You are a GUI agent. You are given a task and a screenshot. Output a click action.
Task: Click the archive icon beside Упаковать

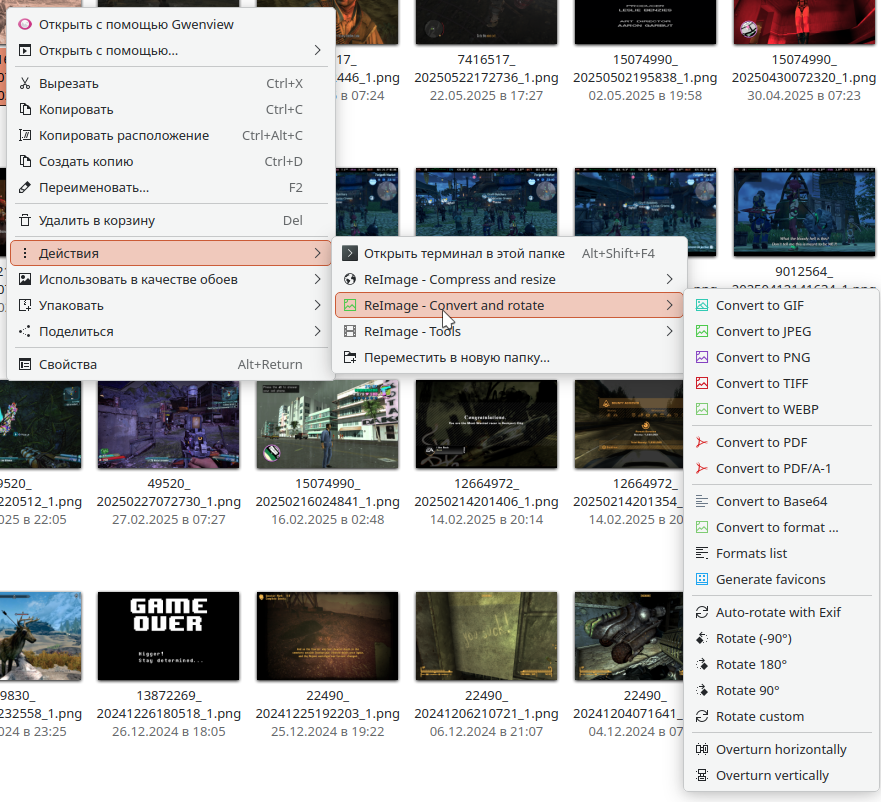tap(25, 305)
